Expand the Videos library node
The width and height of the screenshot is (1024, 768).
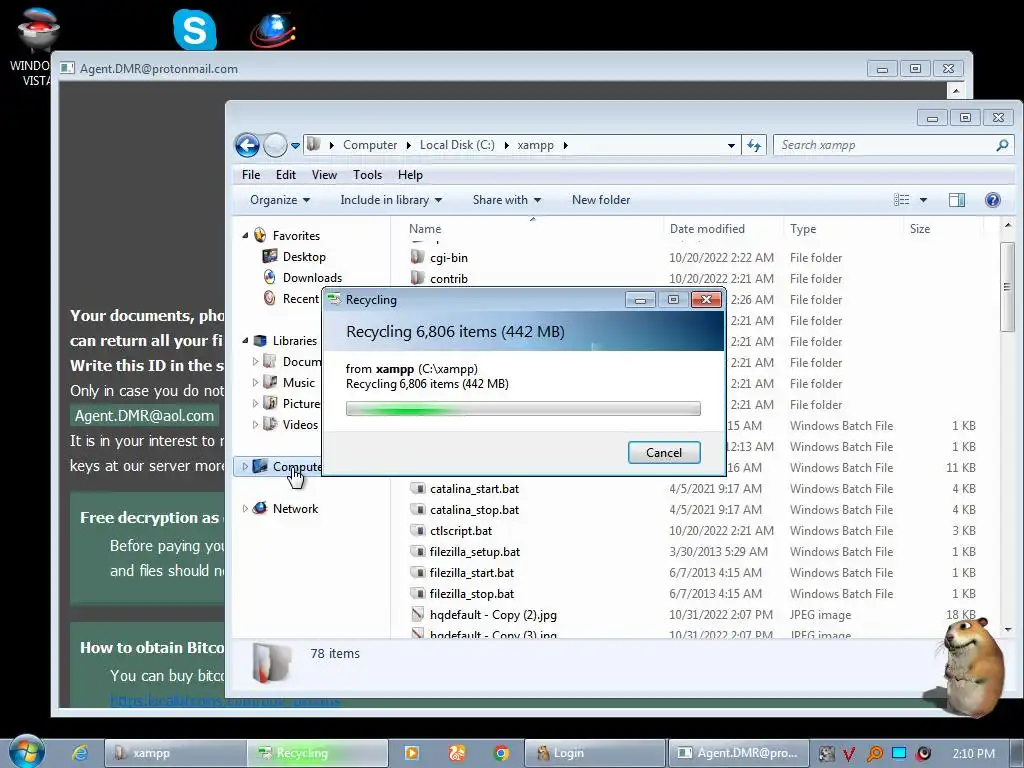click(255, 424)
